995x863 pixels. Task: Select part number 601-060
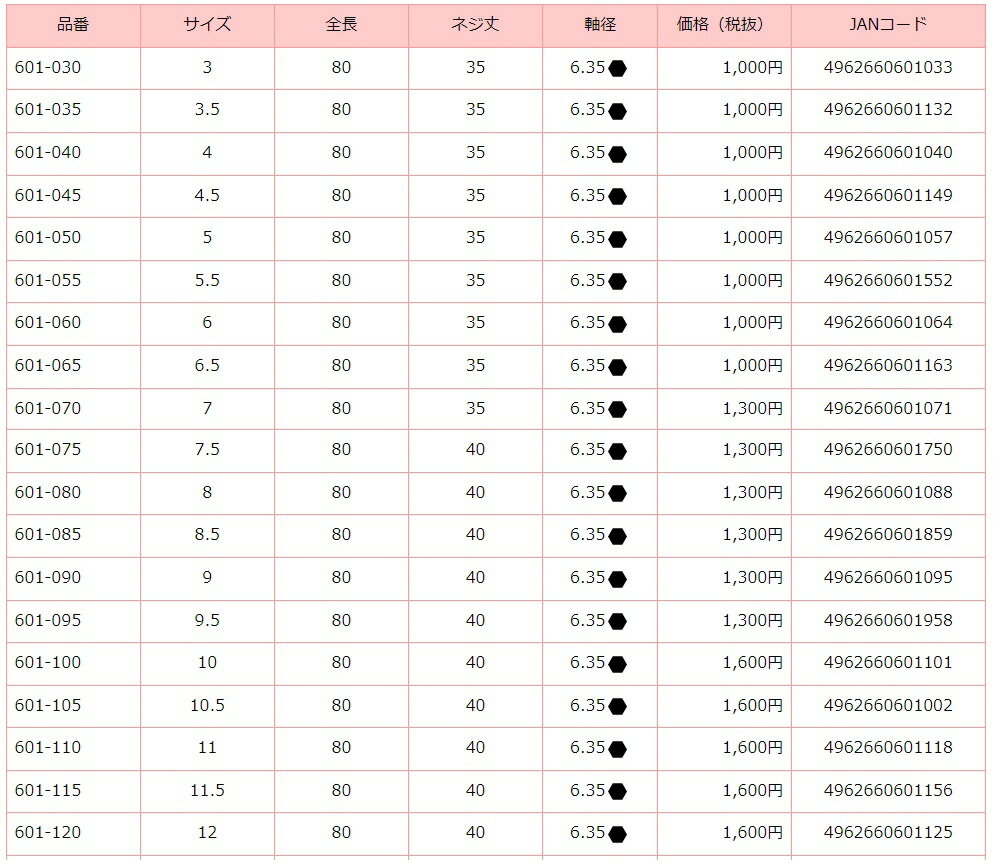(x=48, y=322)
